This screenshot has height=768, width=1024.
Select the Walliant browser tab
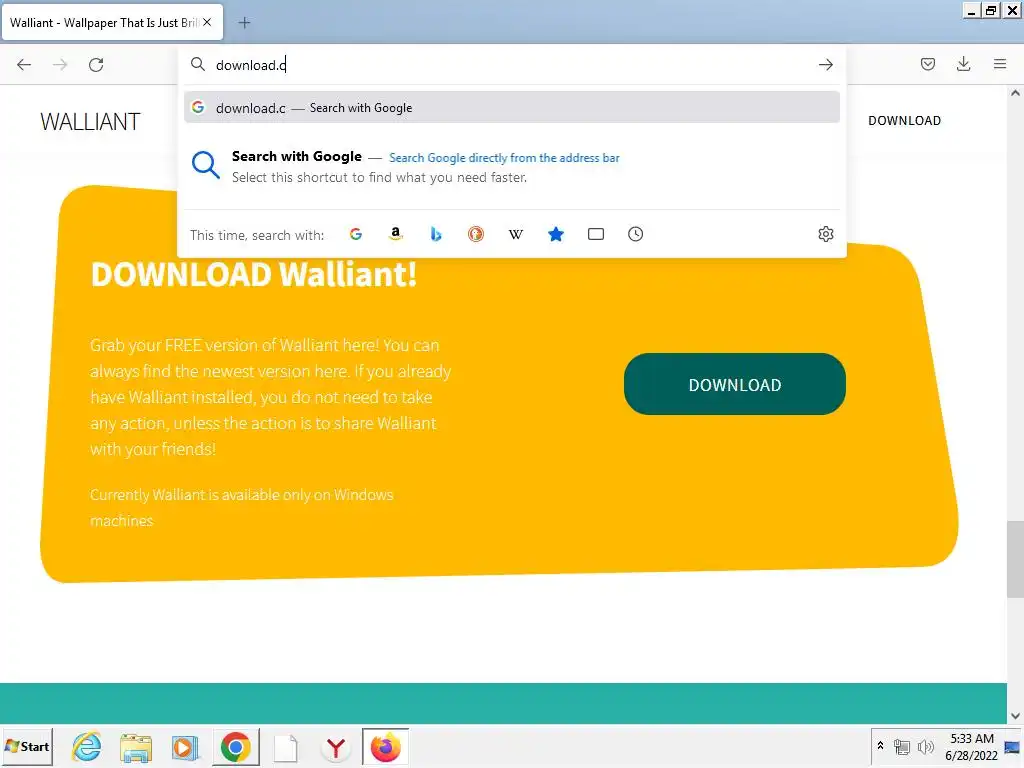112,22
